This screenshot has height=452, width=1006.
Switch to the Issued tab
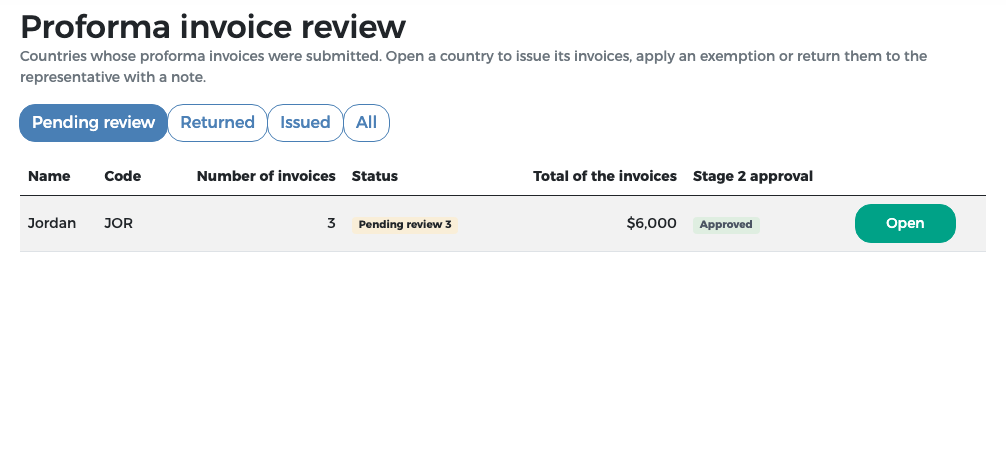[x=305, y=122]
